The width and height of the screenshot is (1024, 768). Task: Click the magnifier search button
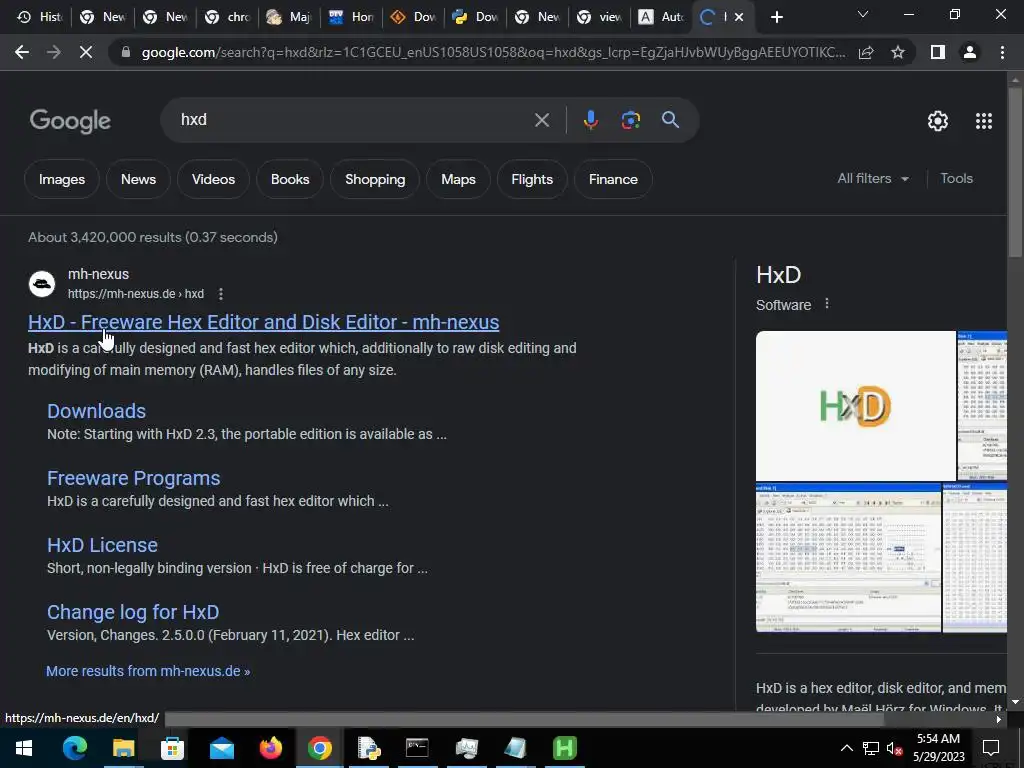(x=670, y=120)
